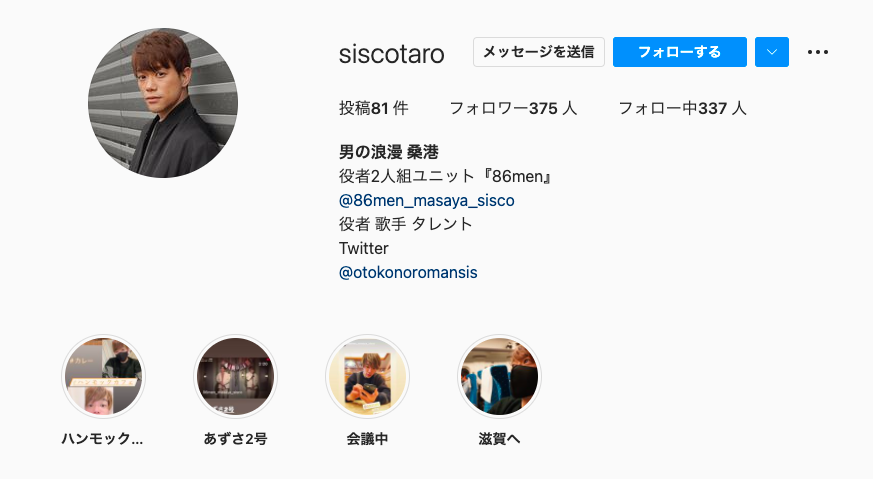View the フォロワー375人 followers list
Image resolution: width=873 pixels, height=479 pixels.
click(513, 108)
